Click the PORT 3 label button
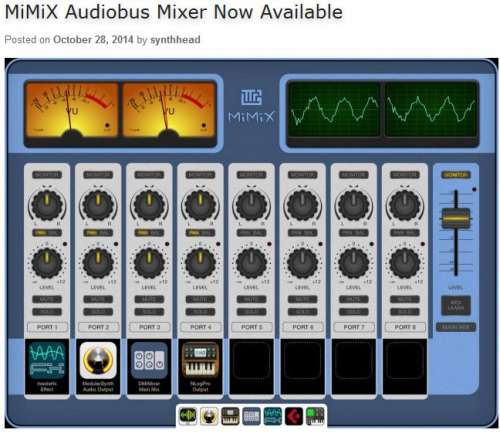Viewport: 500px width, 433px height. click(149, 327)
